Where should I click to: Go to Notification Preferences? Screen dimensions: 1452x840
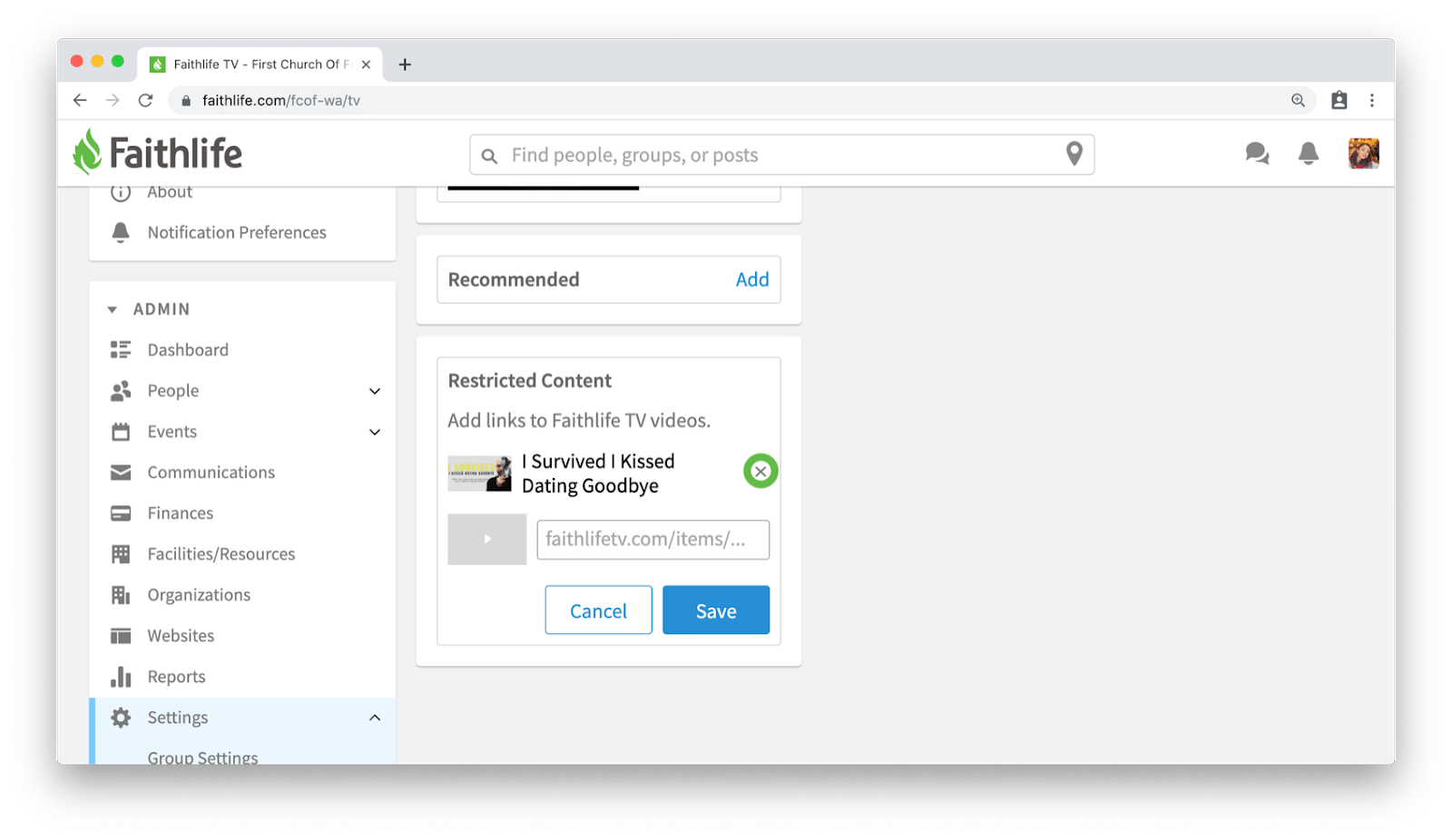(x=237, y=232)
